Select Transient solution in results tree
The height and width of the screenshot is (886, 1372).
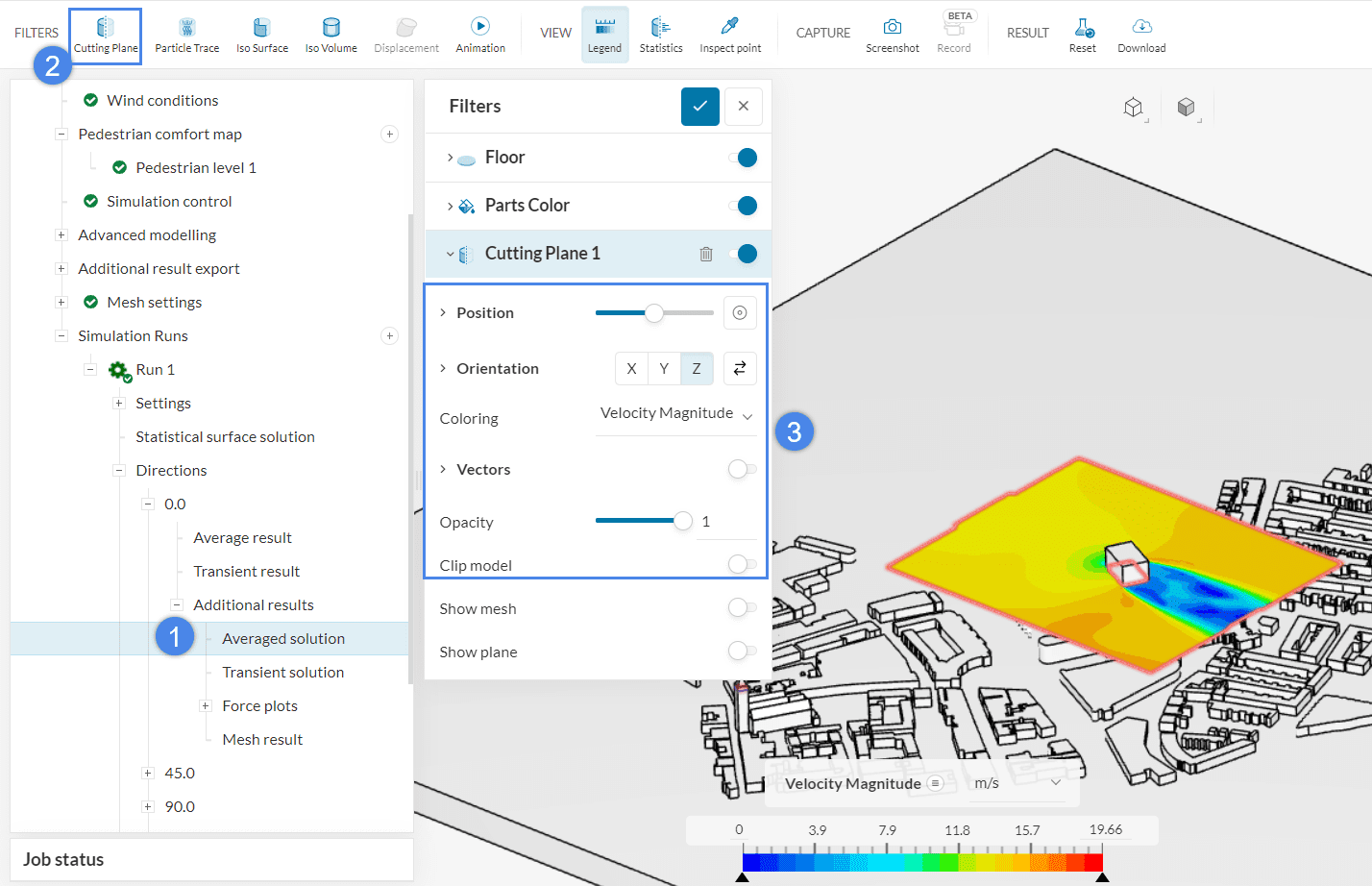(x=282, y=672)
